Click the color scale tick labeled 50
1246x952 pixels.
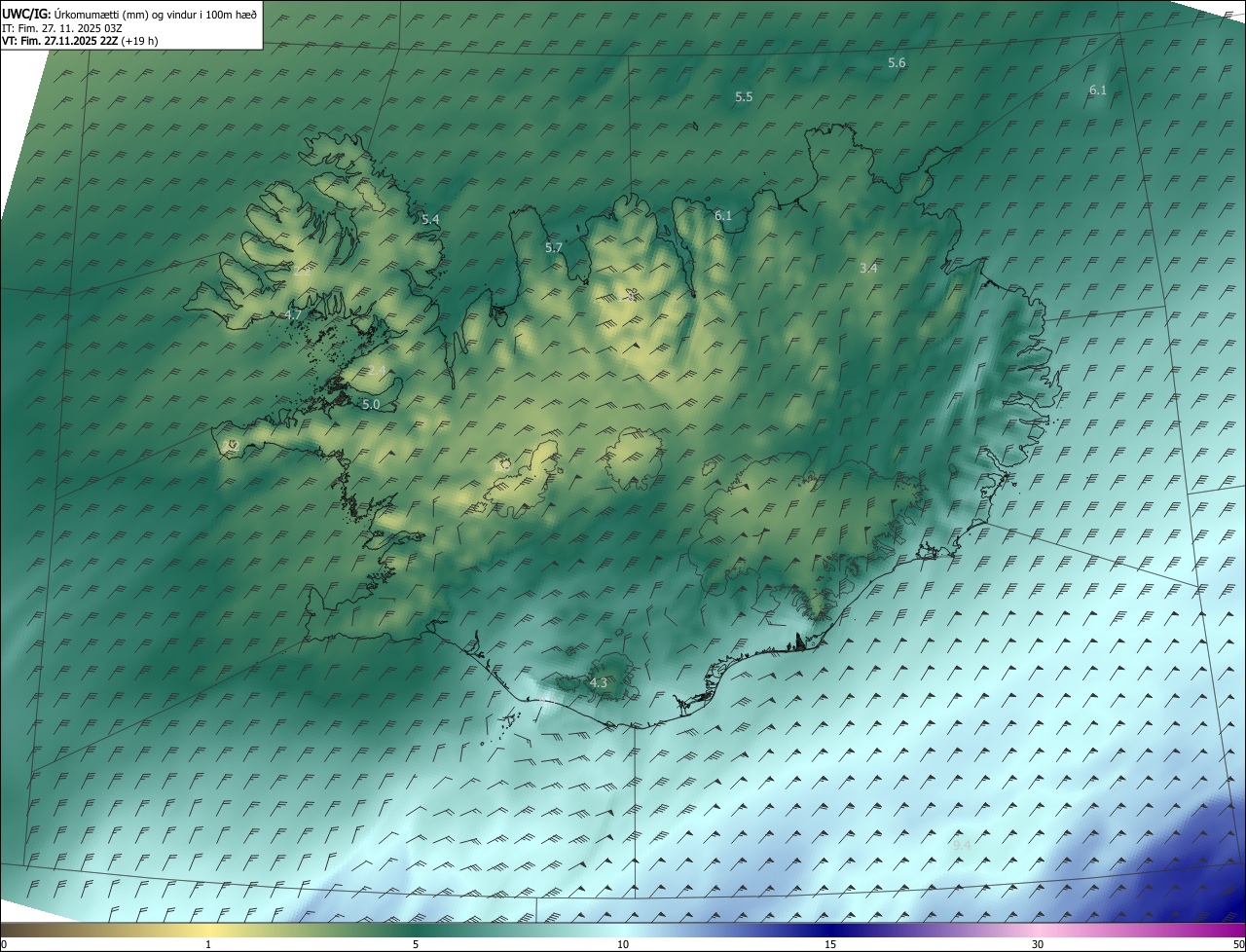click(x=1238, y=944)
